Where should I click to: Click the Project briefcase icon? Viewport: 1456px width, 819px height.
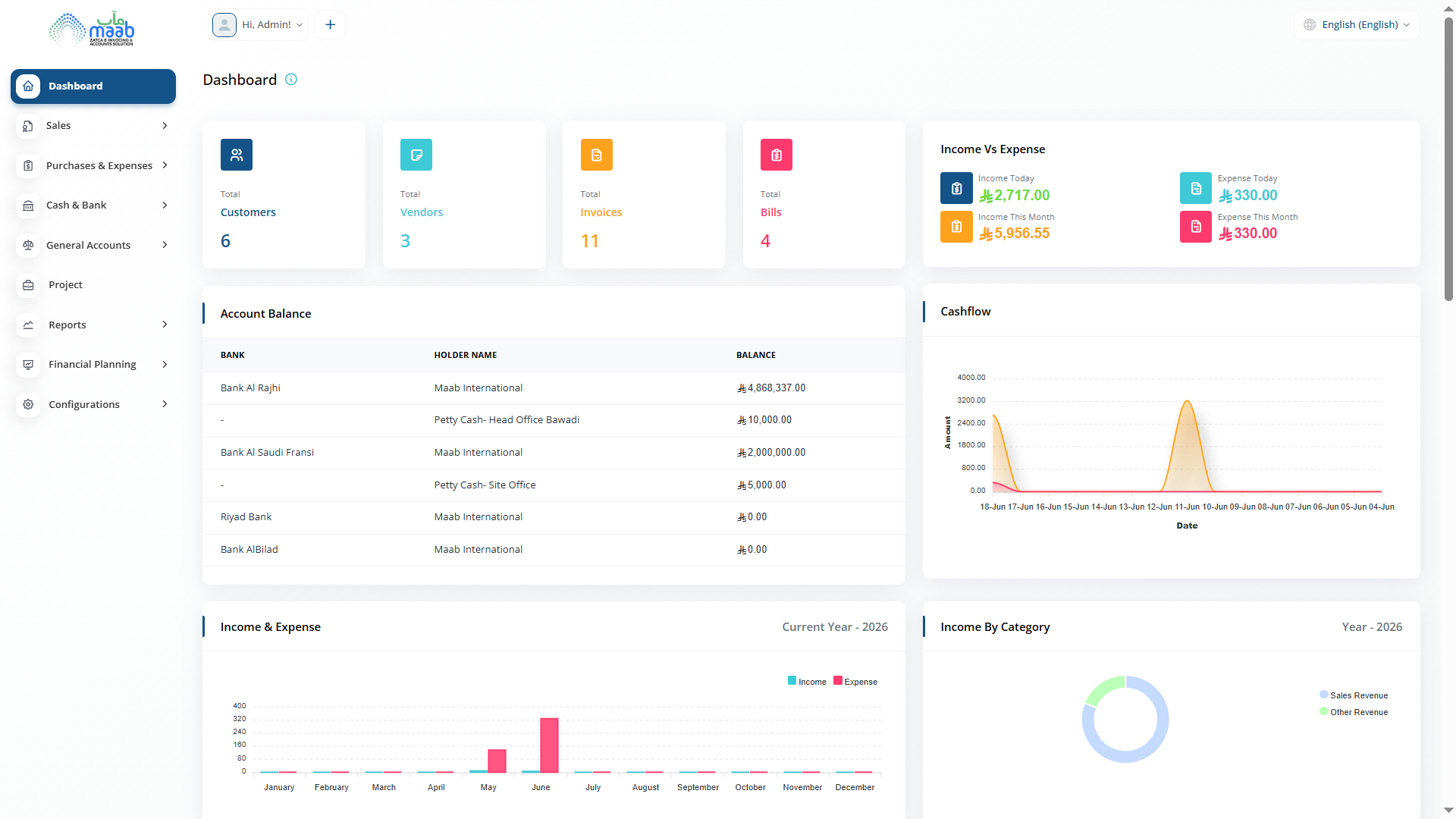[28, 285]
